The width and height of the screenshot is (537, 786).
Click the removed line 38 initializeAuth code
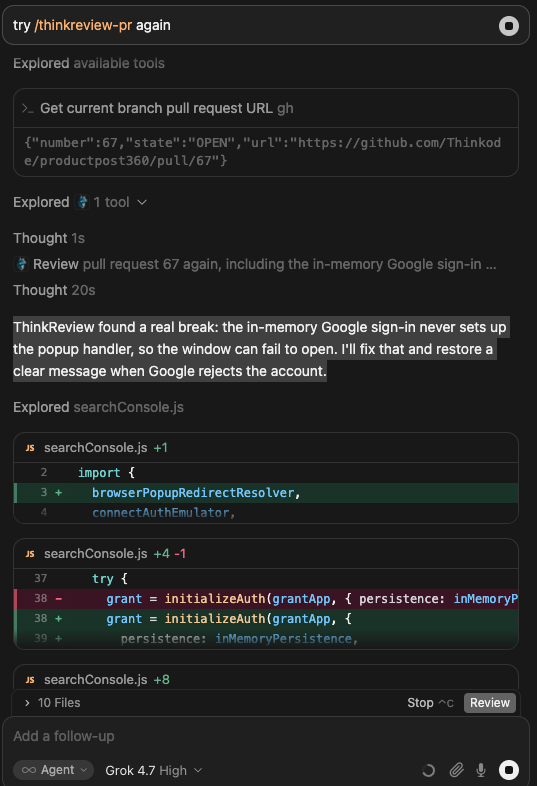(x=266, y=599)
